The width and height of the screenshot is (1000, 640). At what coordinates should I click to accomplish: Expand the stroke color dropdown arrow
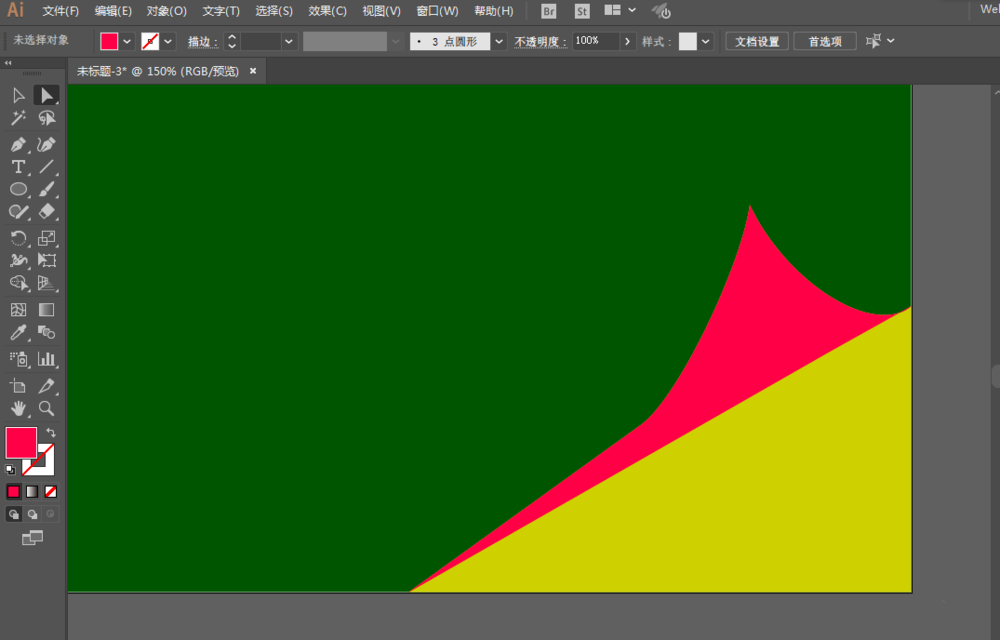point(168,41)
